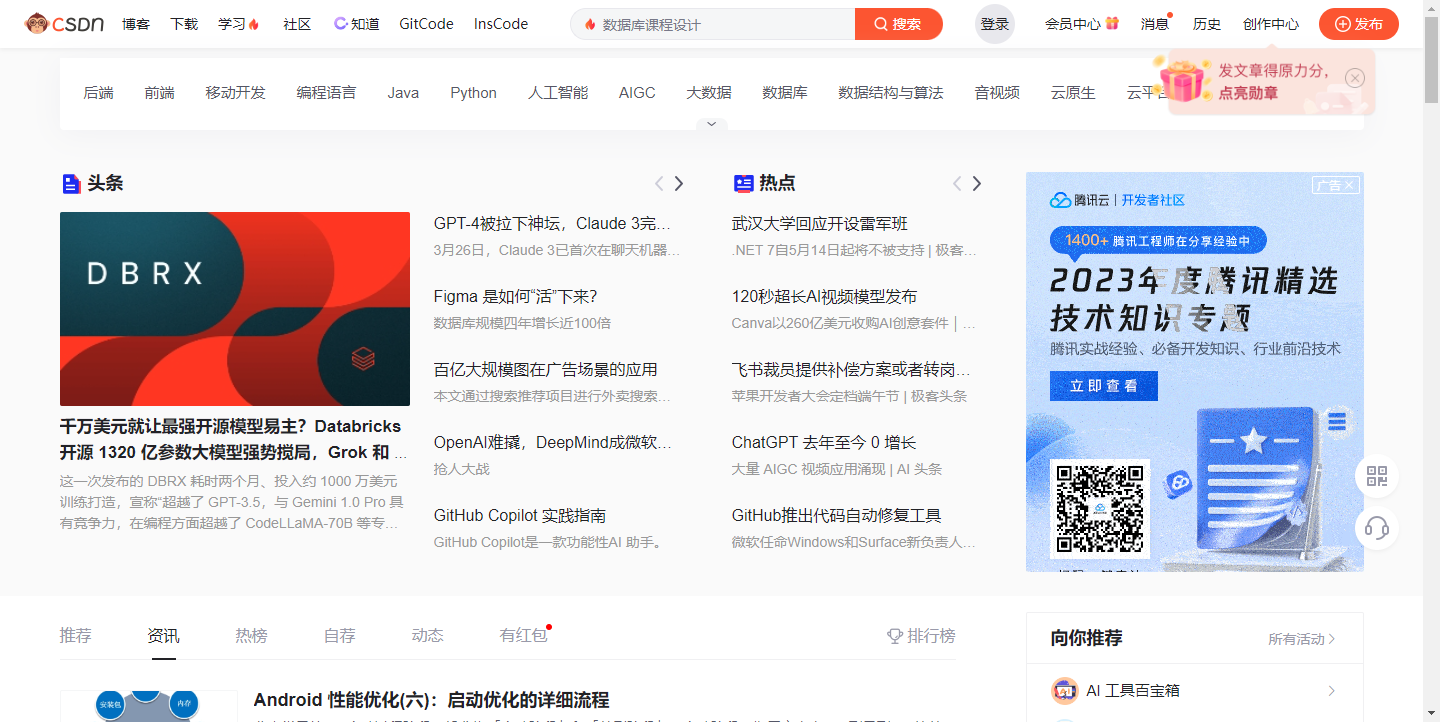Go to next 头条 page
Image resolution: width=1440 pixels, height=722 pixels.
click(x=679, y=184)
